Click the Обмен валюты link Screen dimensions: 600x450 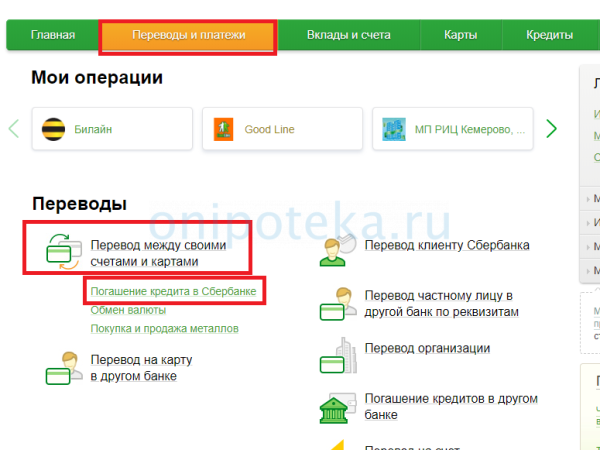129,310
